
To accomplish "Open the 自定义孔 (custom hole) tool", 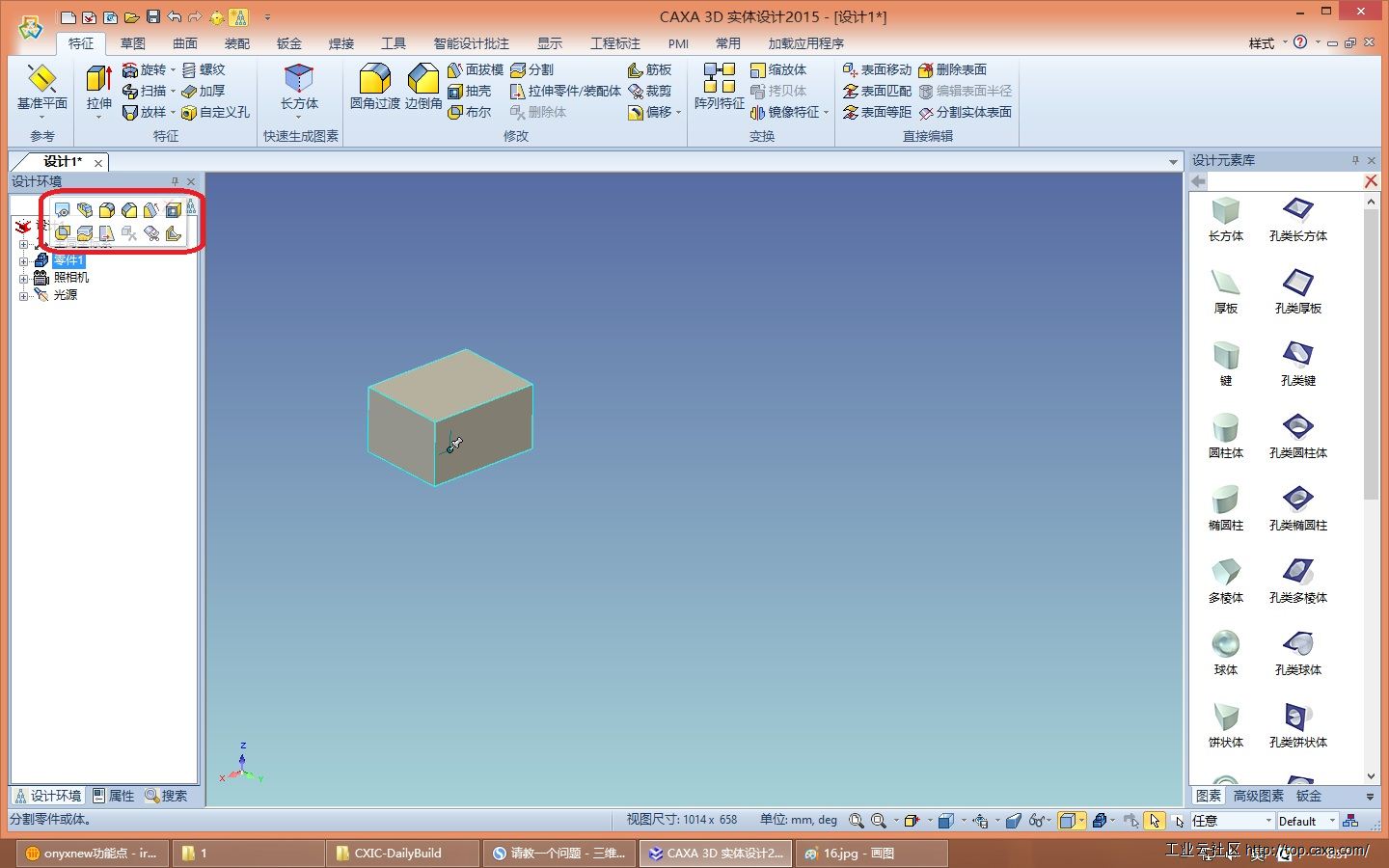I will [x=216, y=112].
